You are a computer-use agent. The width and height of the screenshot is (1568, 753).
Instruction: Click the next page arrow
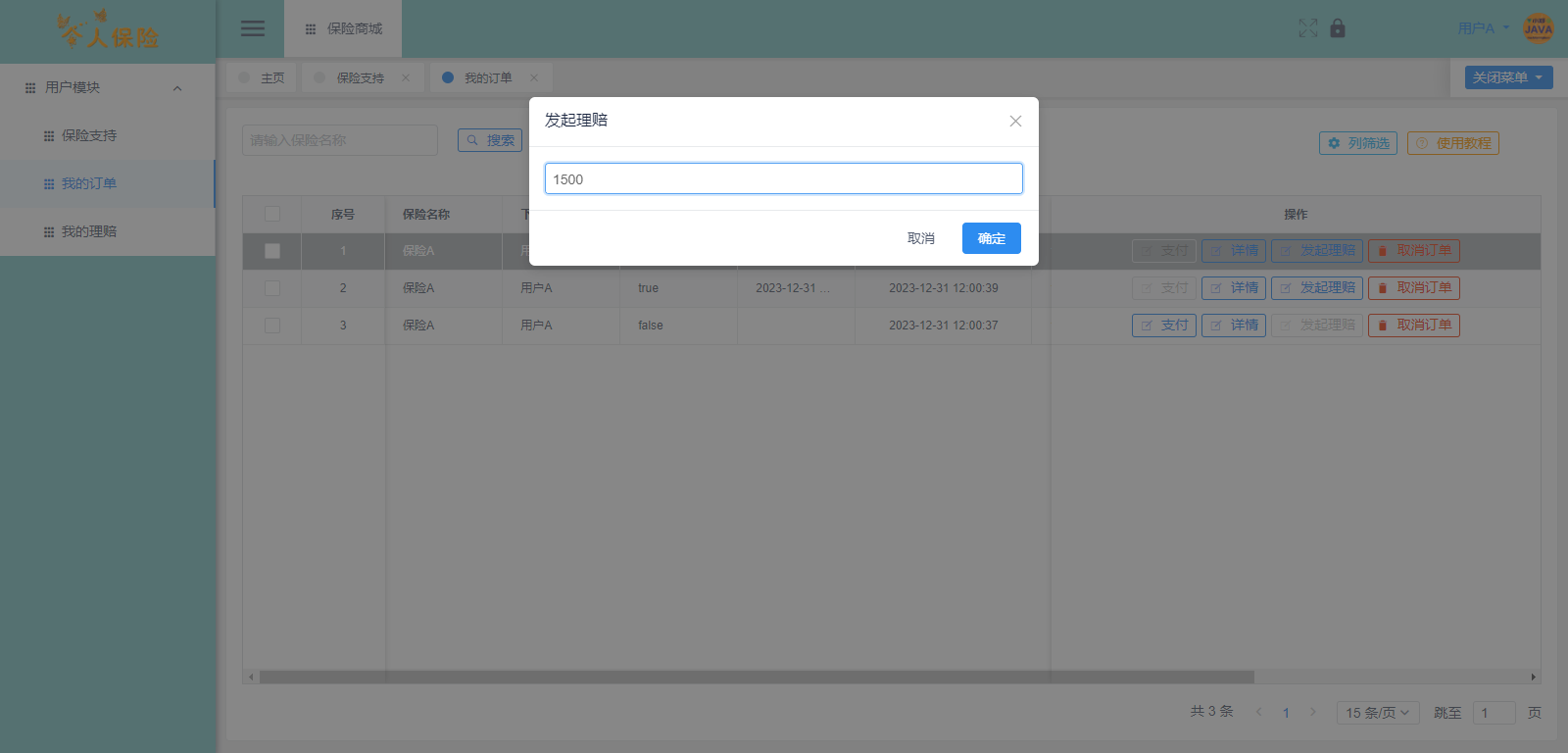click(x=1313, y=713)
